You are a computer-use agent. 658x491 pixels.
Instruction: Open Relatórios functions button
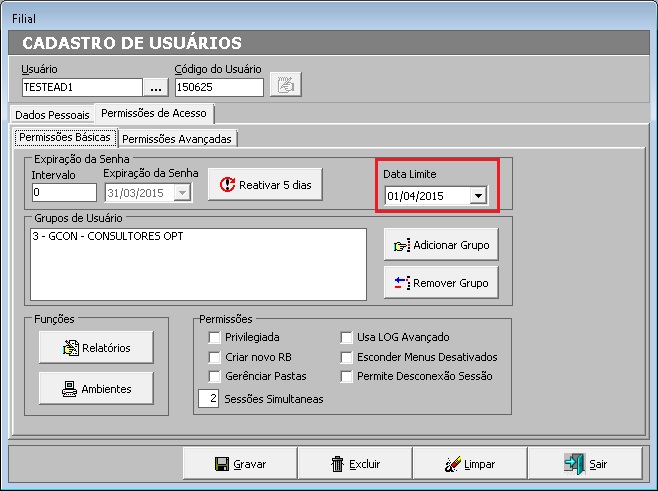click(x=95, y=348)
